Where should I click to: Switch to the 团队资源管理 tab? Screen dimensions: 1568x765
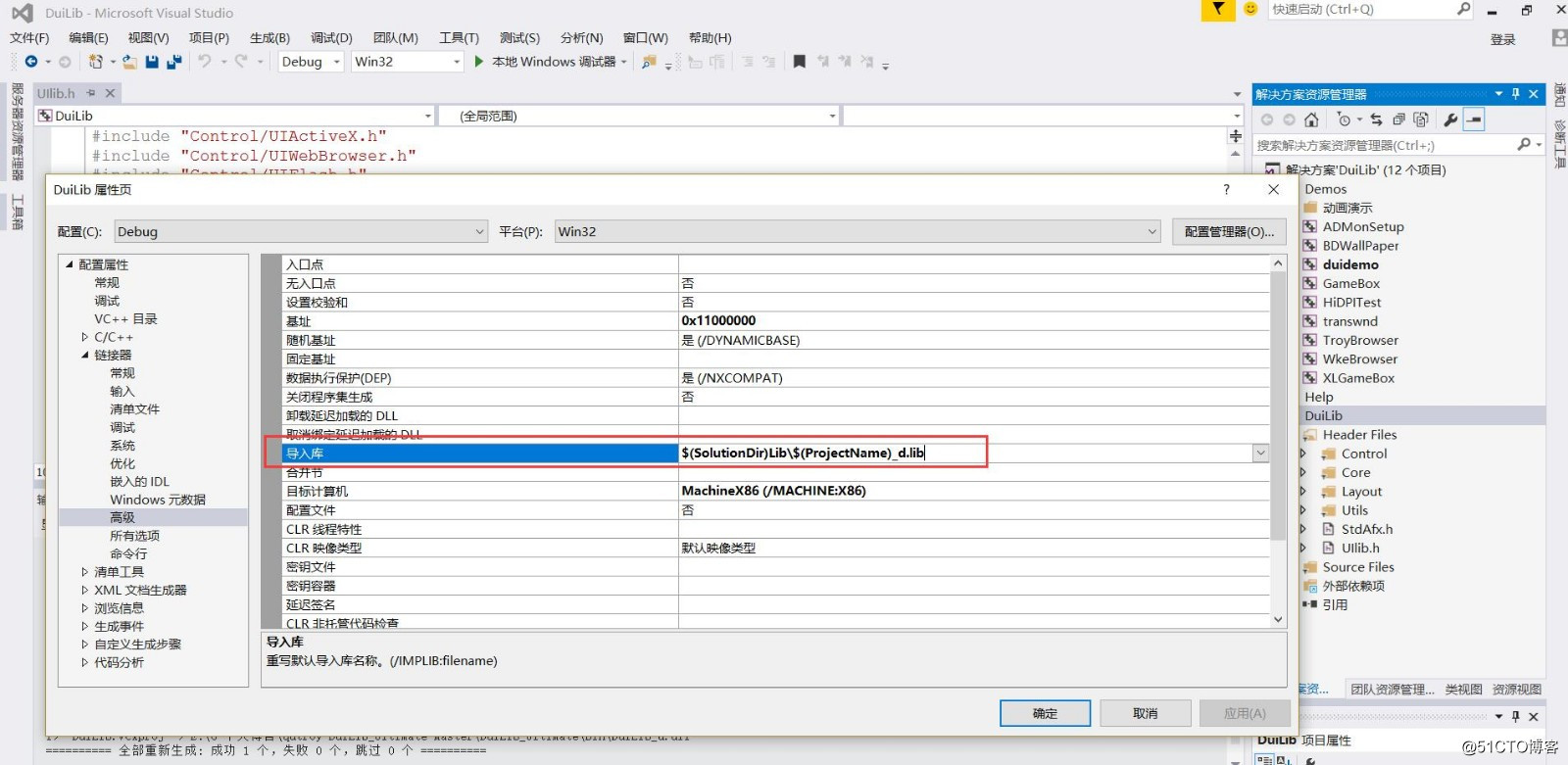pyautogui.click(x=1392, y=690)
